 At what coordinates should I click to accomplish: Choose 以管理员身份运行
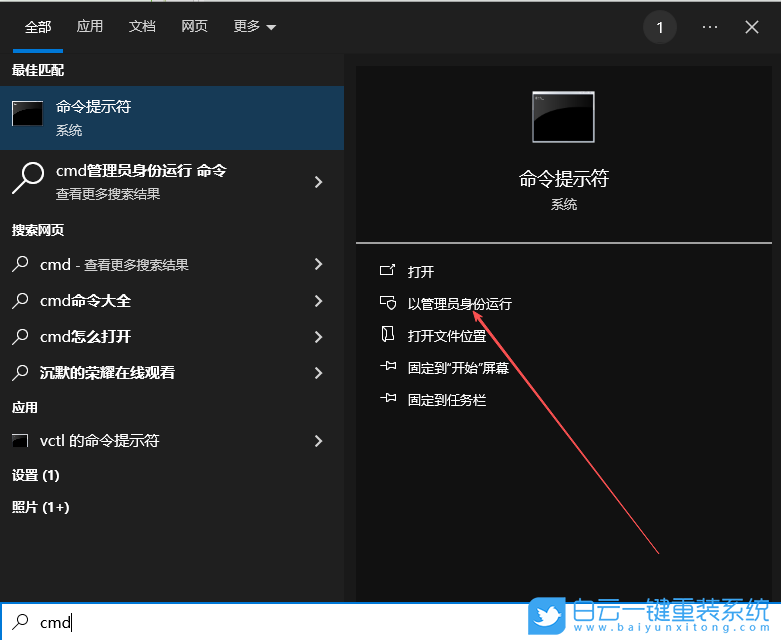click(460, 304)
